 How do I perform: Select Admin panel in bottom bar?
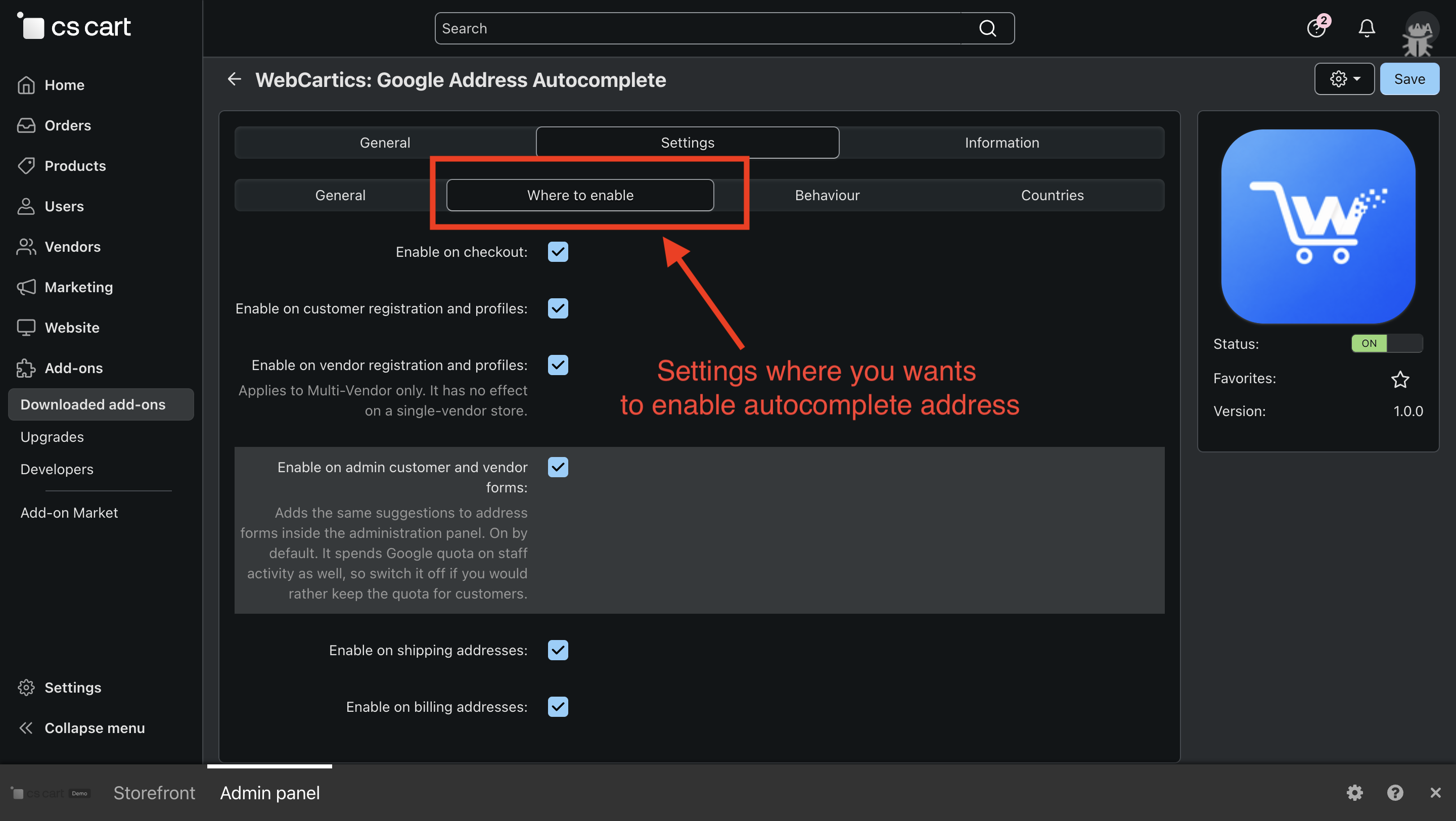pyautogui.click(x=269, y=793)
